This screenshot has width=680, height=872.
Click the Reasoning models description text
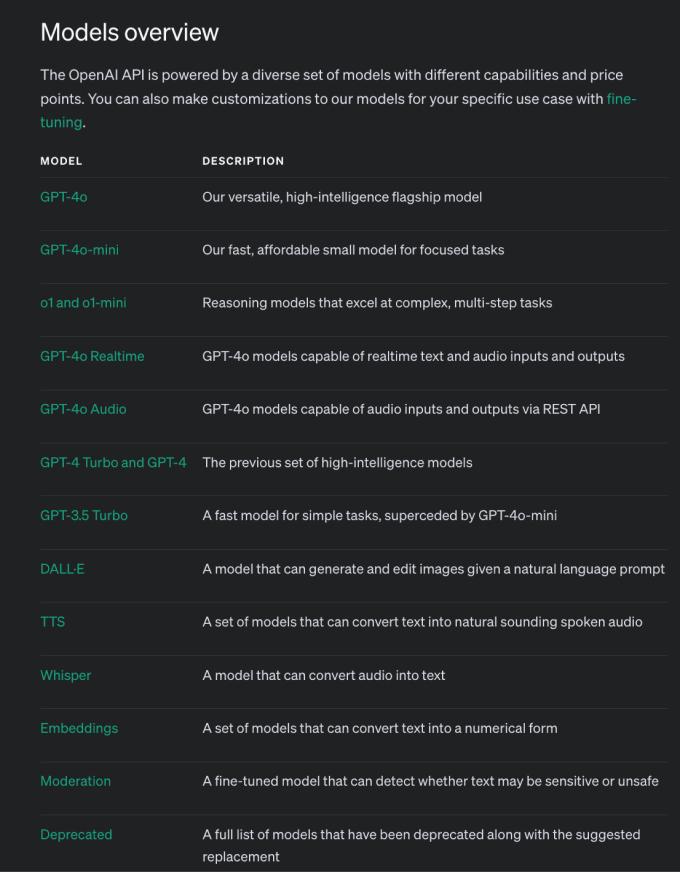click(x=377, y=303)
